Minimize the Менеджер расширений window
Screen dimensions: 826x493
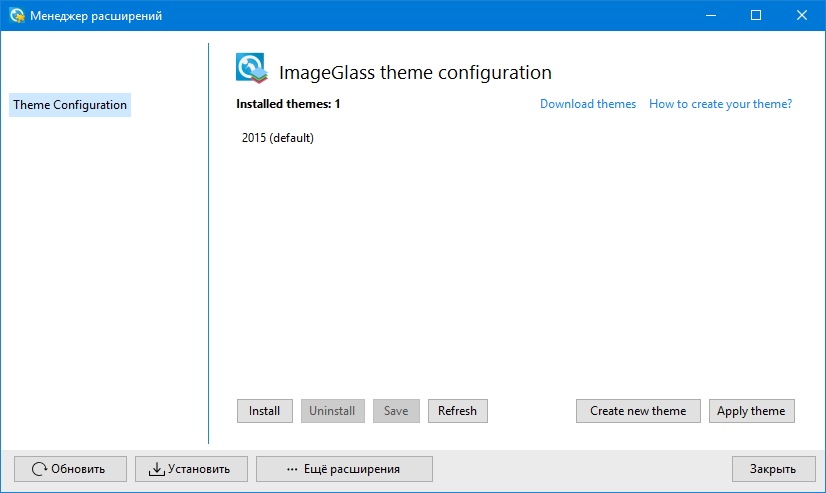[x=711, y=15]
